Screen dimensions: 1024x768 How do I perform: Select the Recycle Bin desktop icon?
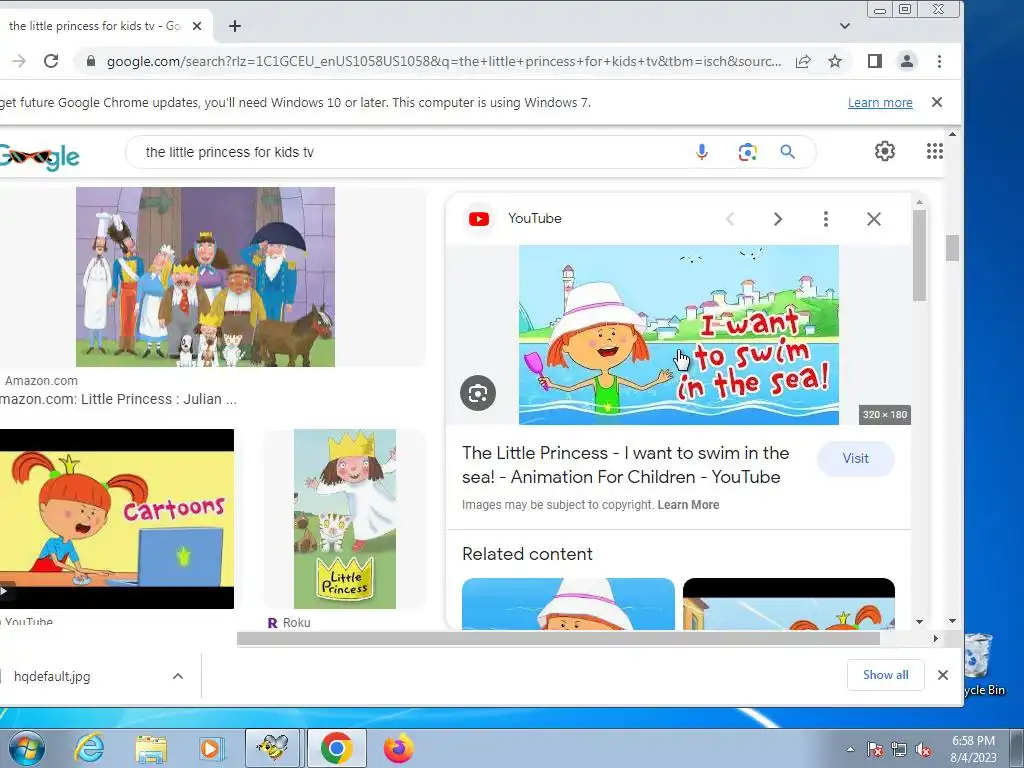[x=984, y=665]
